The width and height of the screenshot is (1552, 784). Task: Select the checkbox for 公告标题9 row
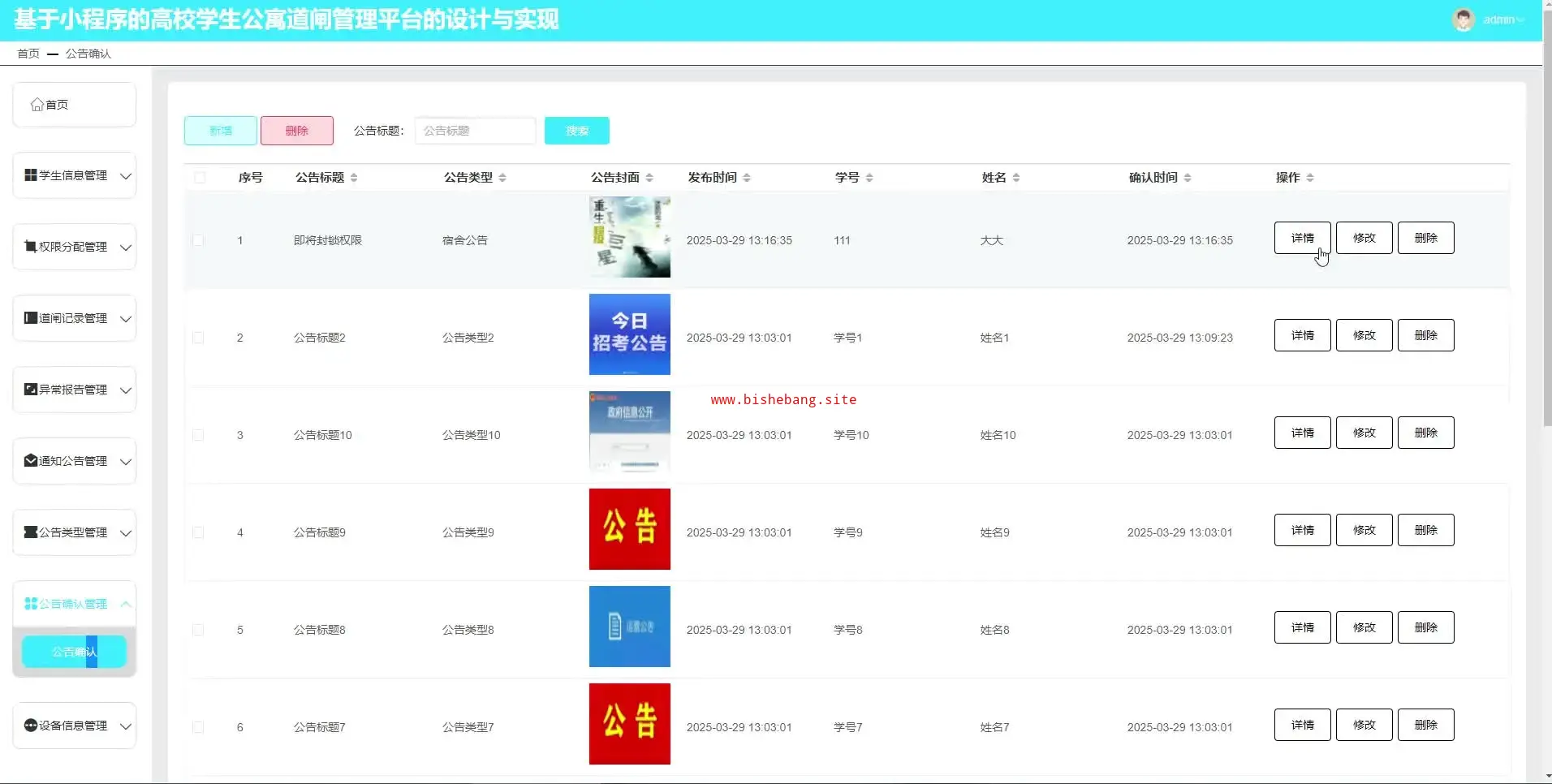[198, 532]
